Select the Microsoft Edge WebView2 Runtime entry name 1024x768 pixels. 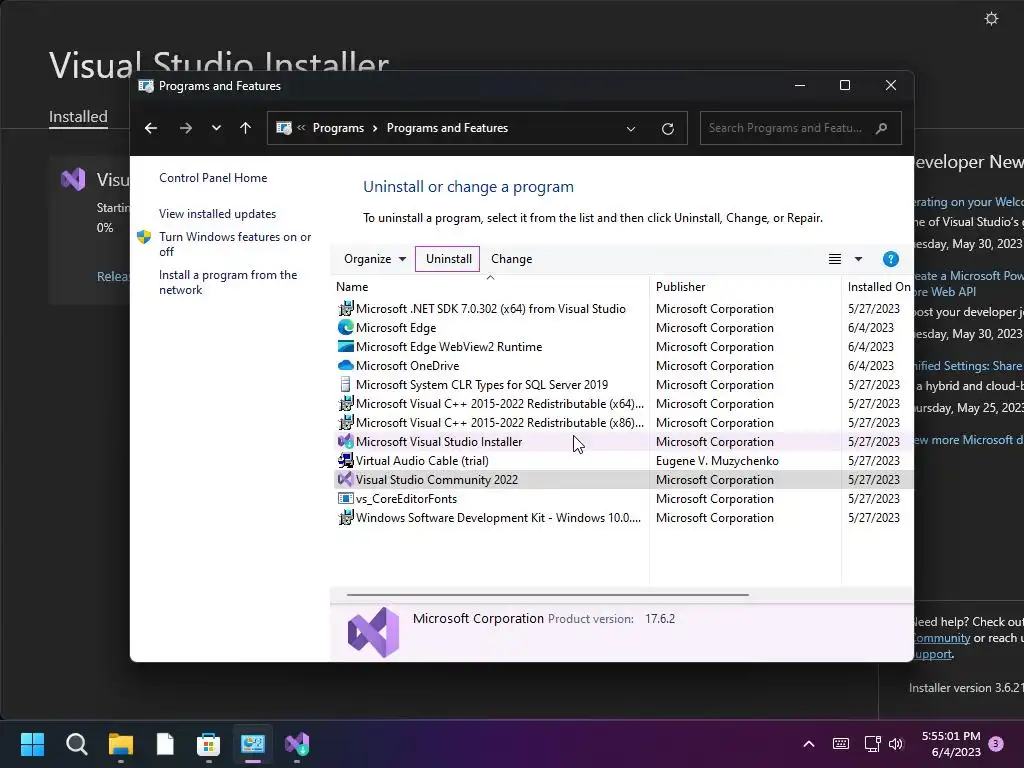click(449, 347)
